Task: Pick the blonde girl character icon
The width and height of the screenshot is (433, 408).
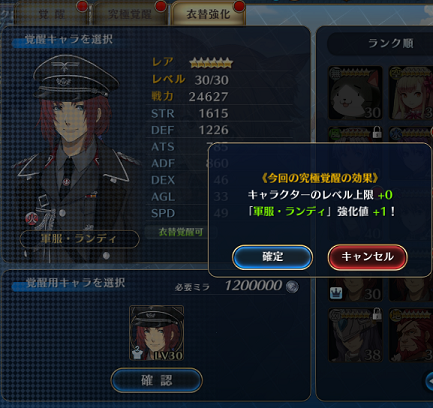Action: (x=411, y=93)
